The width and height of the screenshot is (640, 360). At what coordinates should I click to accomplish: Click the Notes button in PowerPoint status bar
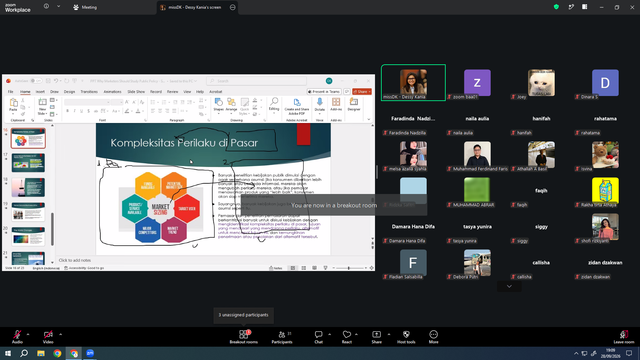click(276, 268)
